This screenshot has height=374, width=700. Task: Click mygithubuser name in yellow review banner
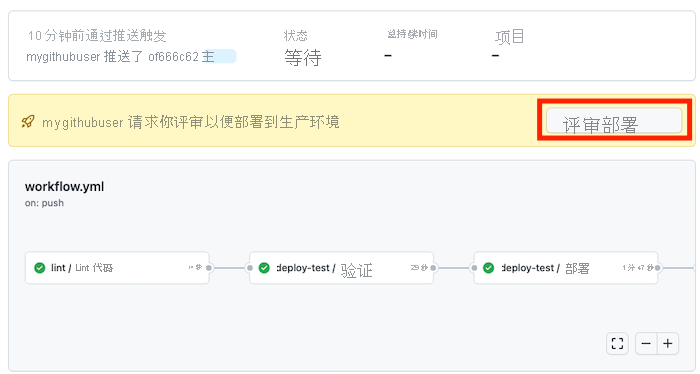point(83,122)
